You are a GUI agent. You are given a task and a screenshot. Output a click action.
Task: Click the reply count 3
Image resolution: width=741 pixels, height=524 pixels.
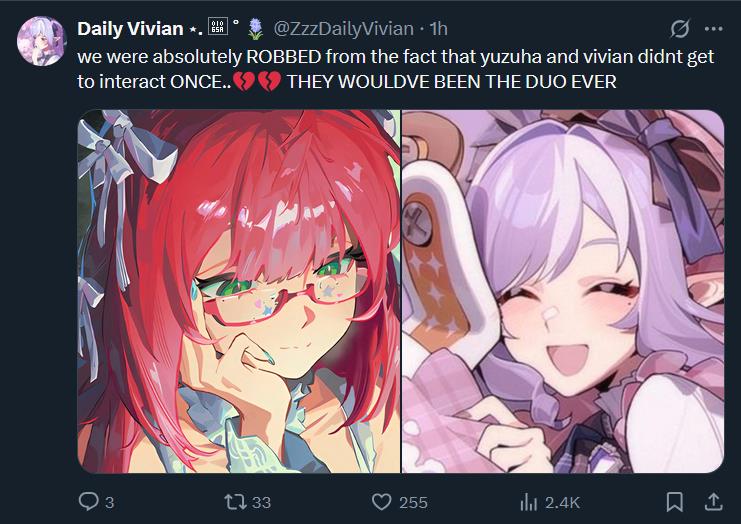pyautogui.click(x=110, y=502)
